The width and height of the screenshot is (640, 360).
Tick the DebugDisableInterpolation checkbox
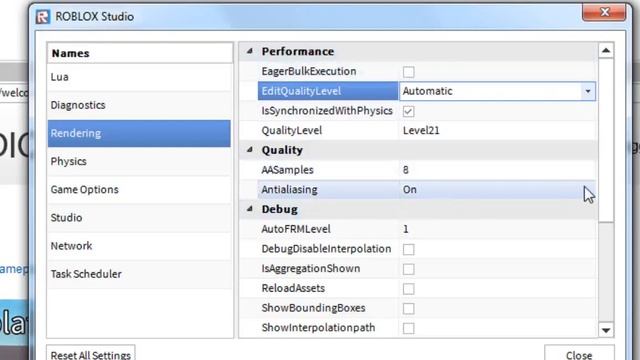pyautogui.click(x=409, y=249)
